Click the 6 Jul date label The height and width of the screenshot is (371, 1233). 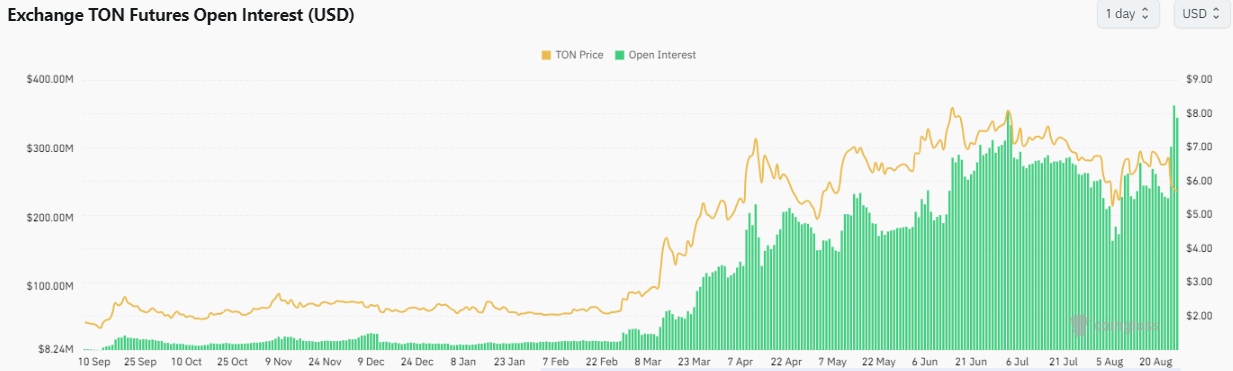[x=1017, y=362]
